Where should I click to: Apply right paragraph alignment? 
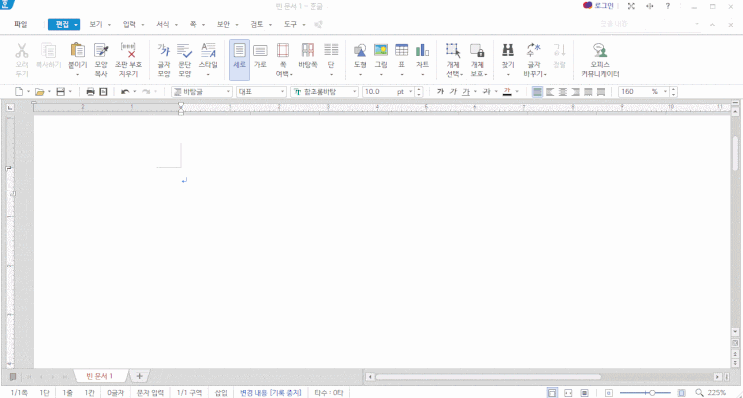[575, 91]
